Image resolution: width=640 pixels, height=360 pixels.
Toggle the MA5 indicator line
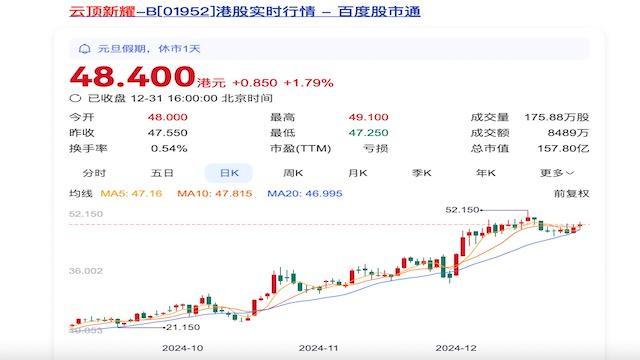point(131,193)
